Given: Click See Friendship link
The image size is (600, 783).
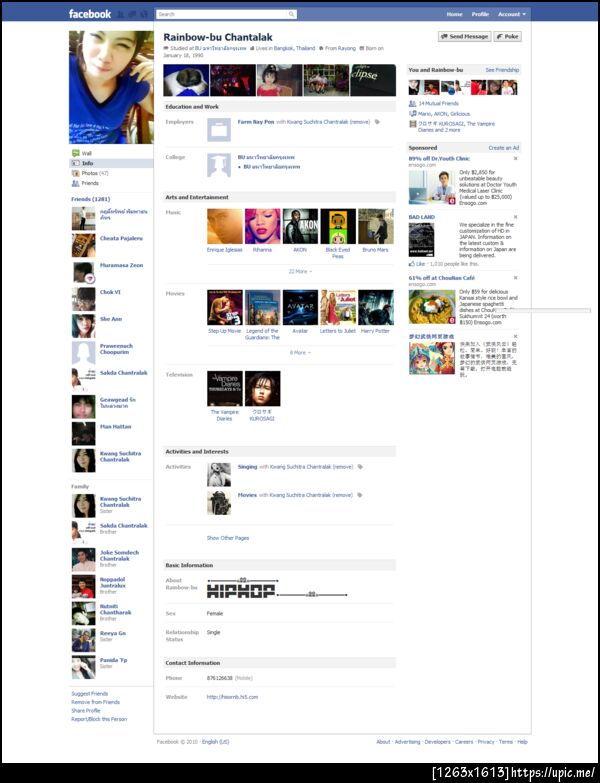Looking at the screenshot, I should tap(502, 70).
